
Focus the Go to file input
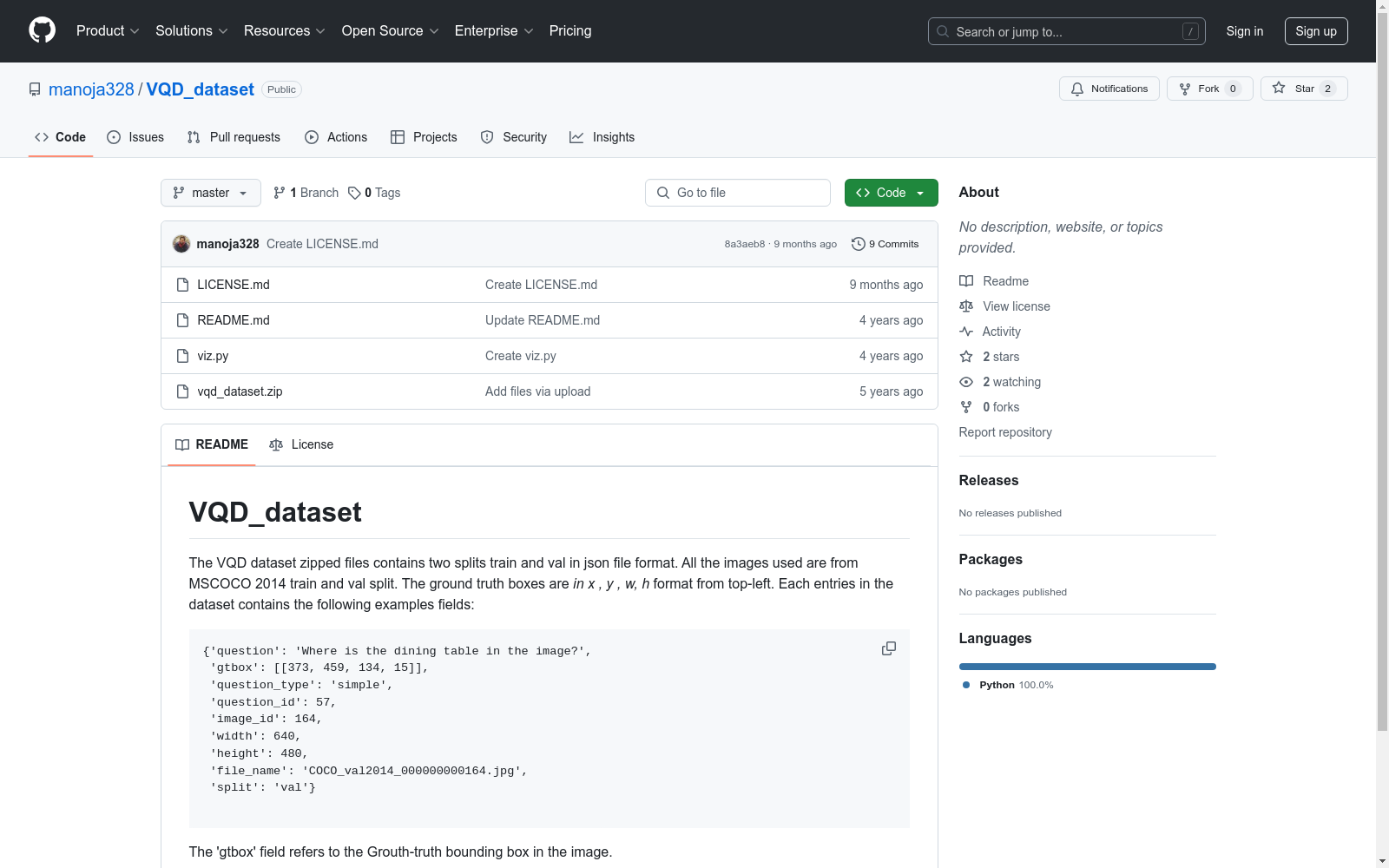tap(738, 193)
